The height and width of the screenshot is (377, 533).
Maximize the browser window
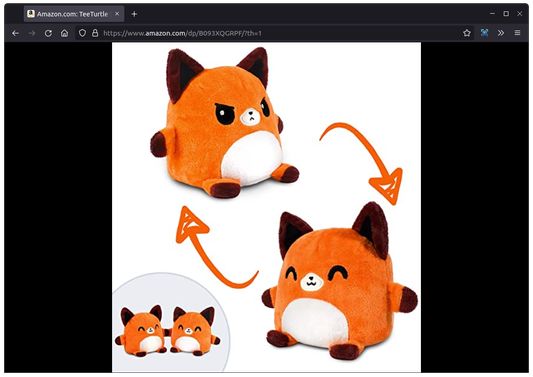click(x=506, y=14)
